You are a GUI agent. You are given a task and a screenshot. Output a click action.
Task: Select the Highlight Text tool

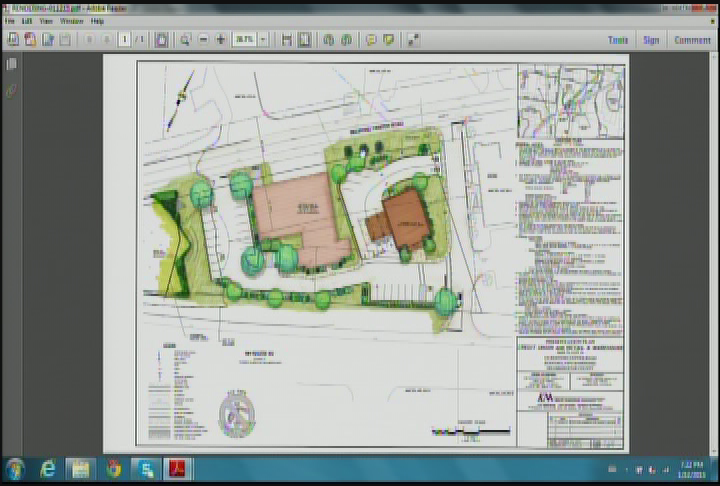388,40
